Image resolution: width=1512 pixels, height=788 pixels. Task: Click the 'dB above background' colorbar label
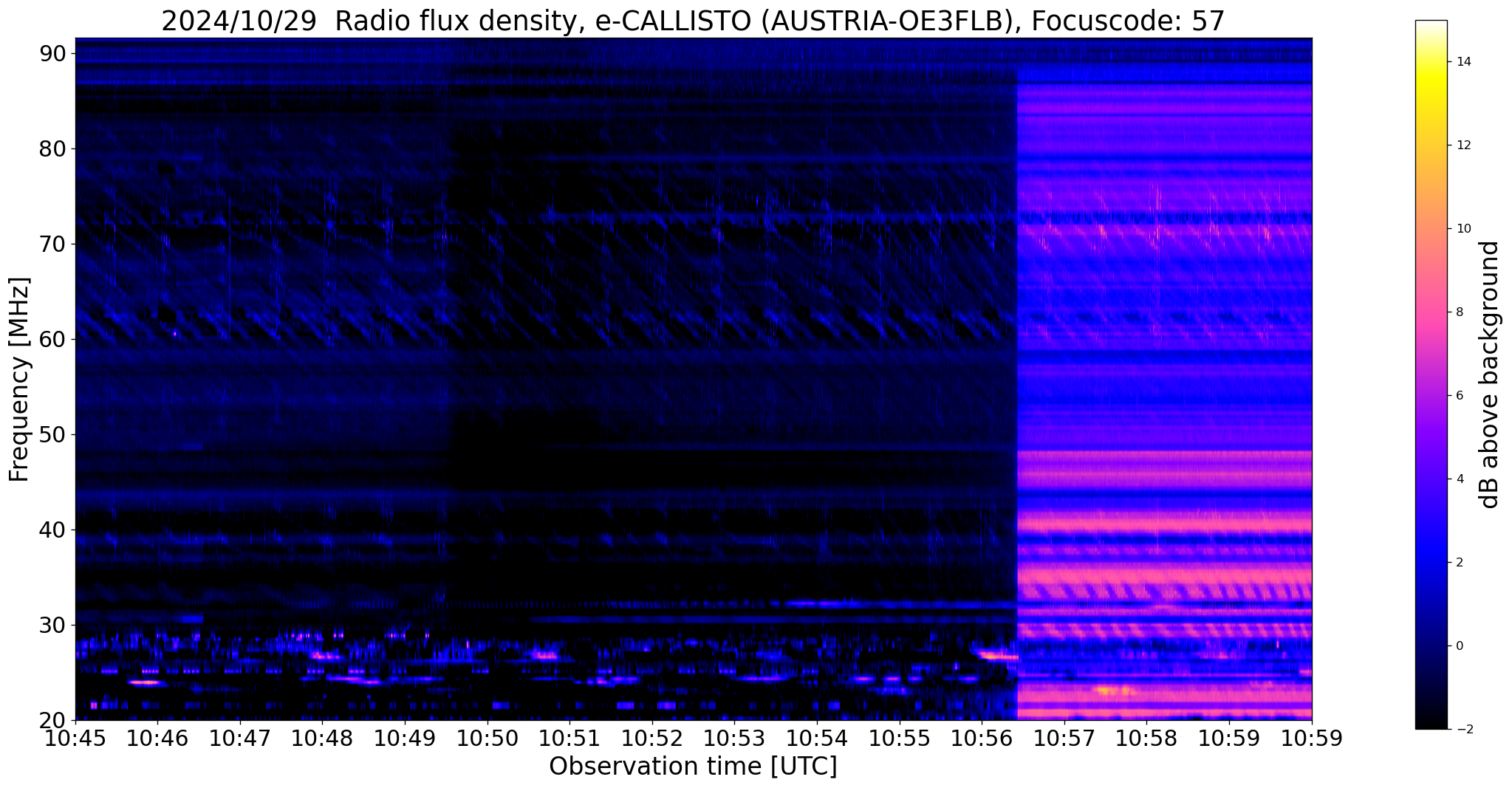click(1489, 374)
